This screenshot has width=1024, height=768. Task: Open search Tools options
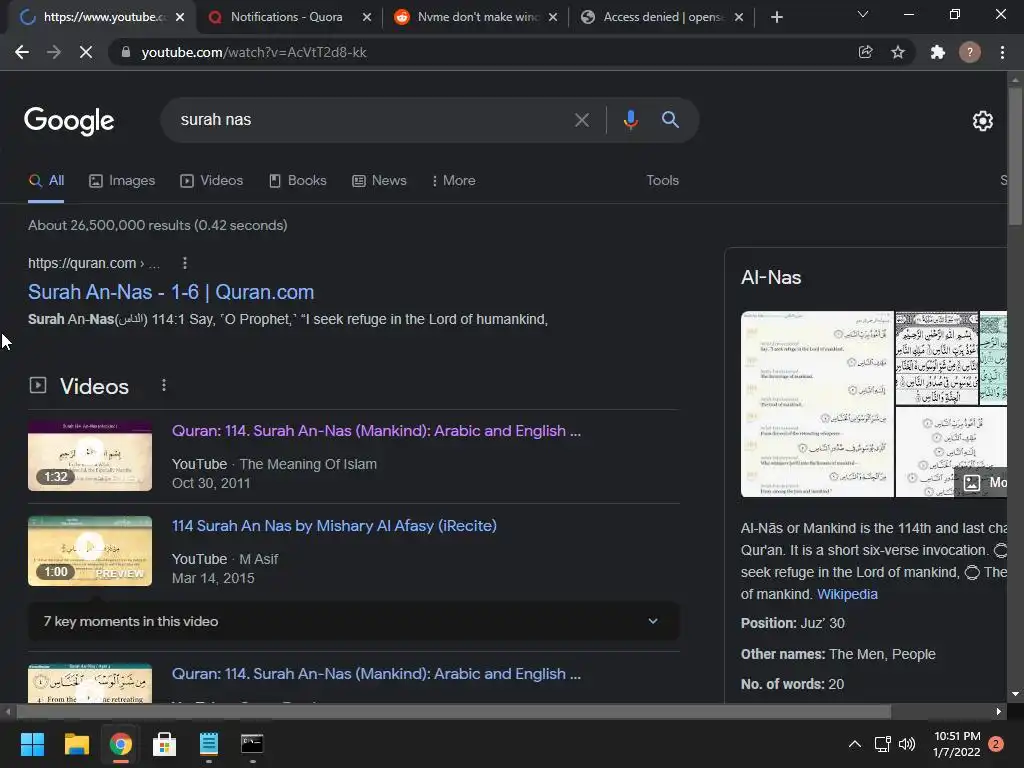(662, 180)
